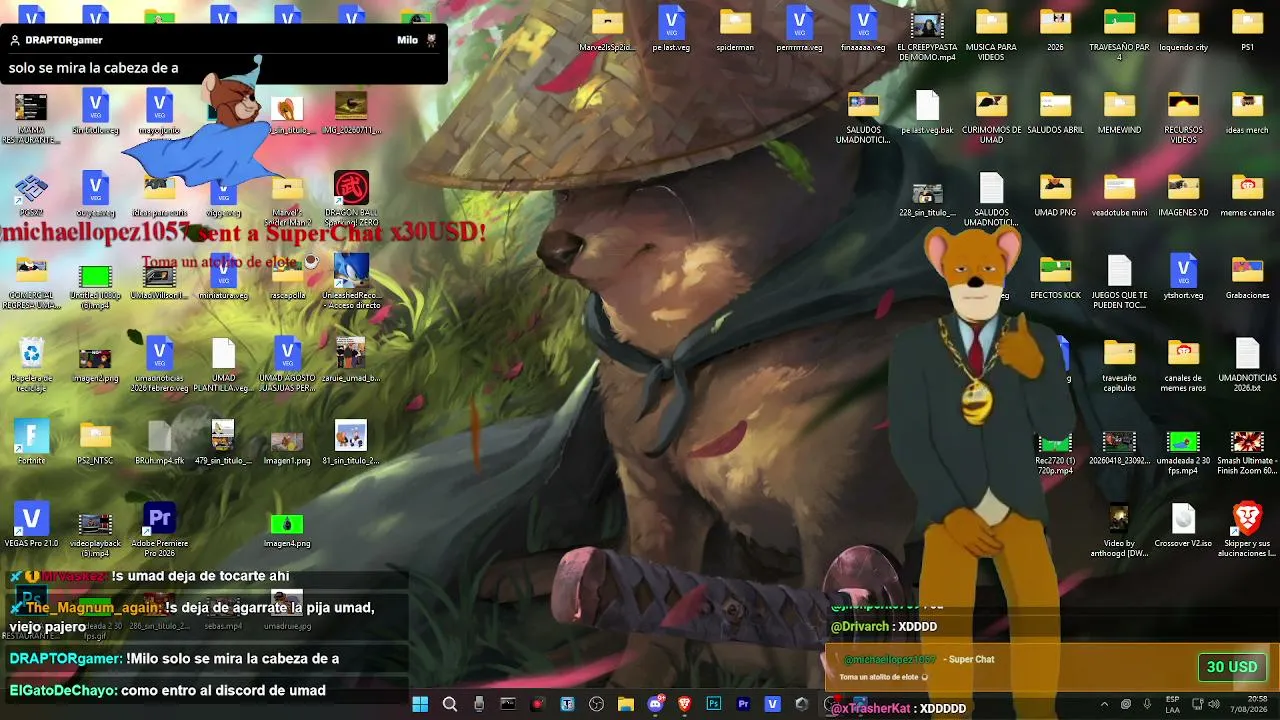Select the travesaño capitulos folder
The height and width of the screenshot is (720, 1280).
point(1119,366)
